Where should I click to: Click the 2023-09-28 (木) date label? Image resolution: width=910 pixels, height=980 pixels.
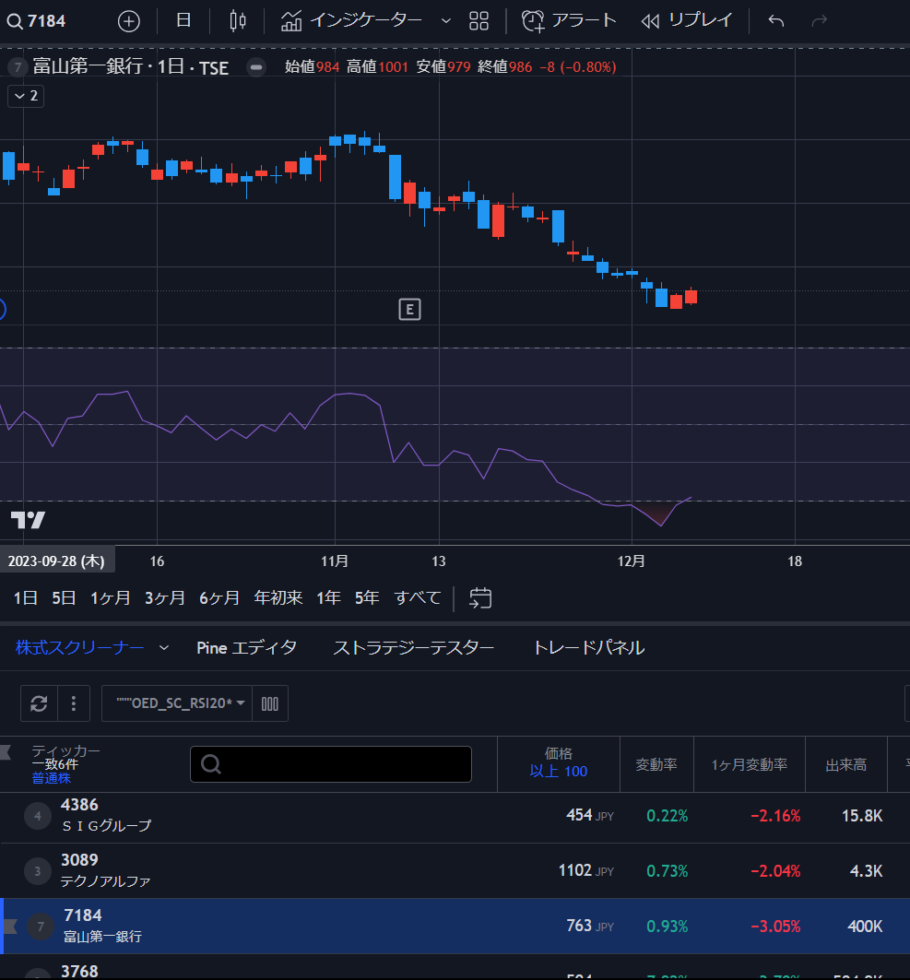(56, 561)
